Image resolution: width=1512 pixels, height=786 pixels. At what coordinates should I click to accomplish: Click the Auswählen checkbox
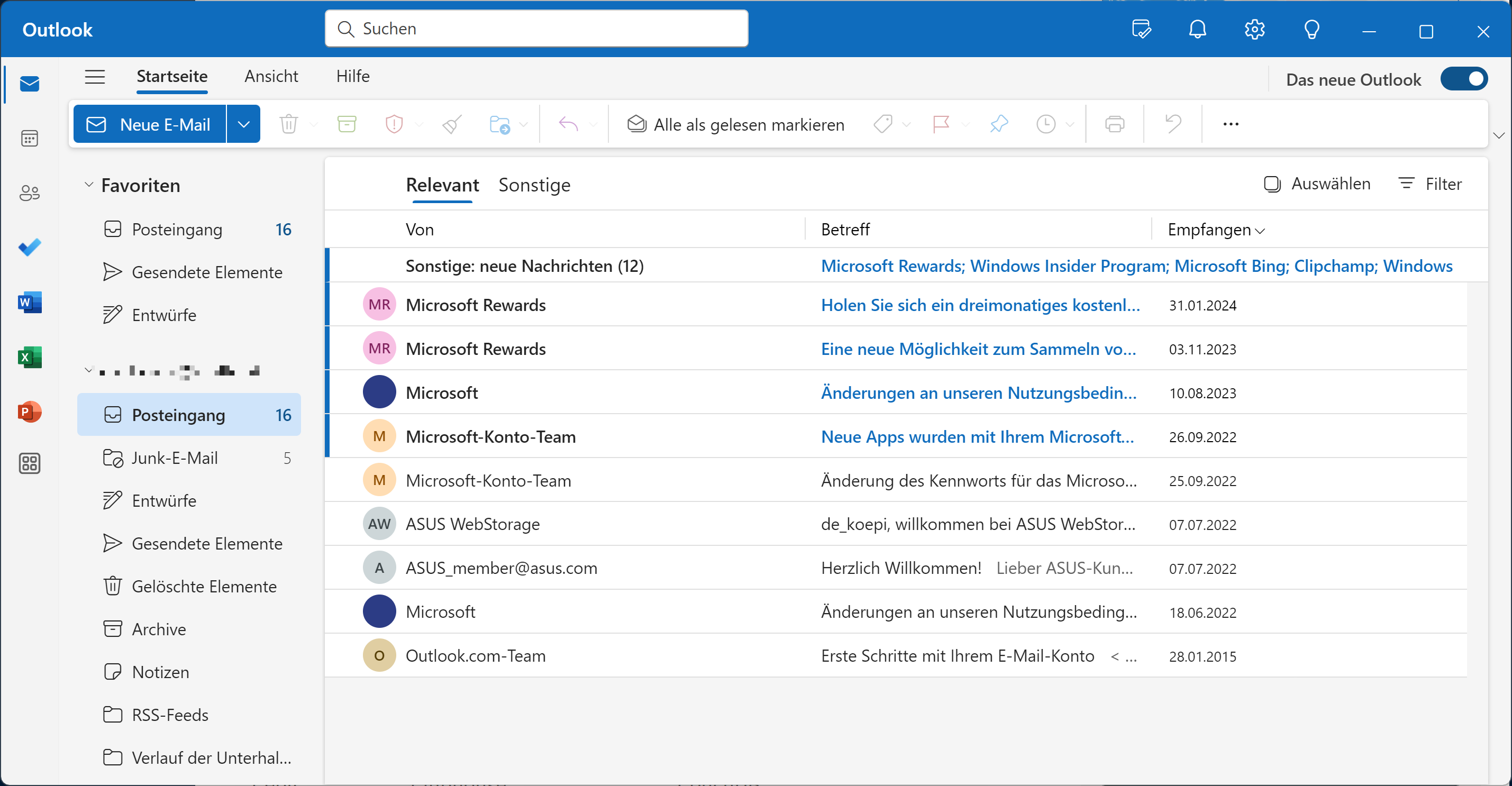[1272, 184]
